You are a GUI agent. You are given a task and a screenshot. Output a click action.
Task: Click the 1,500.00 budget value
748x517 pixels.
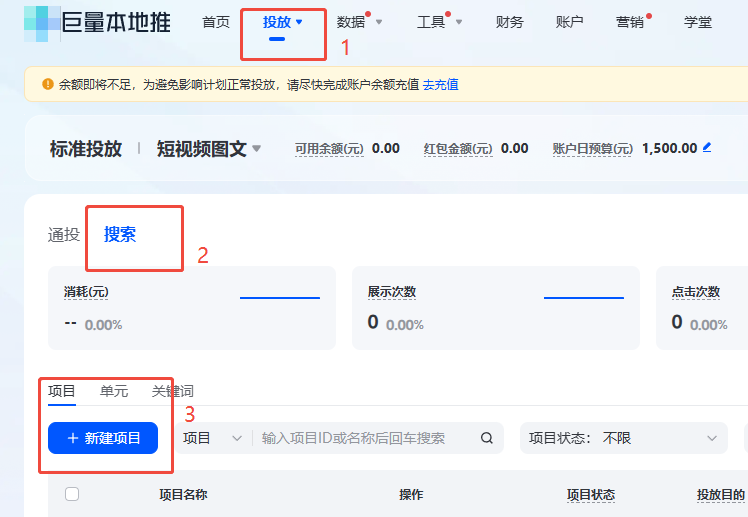tap(670, 148)
